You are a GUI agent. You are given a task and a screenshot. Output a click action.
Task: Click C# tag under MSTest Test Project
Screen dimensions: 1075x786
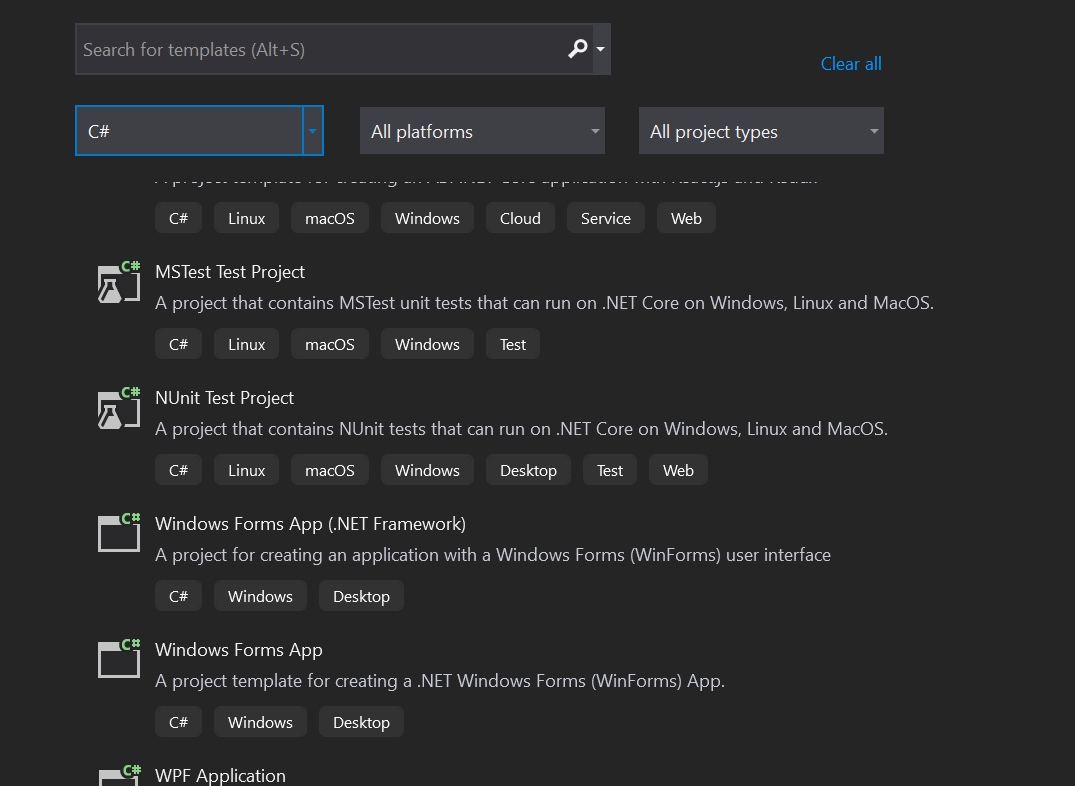pos(178,344)
